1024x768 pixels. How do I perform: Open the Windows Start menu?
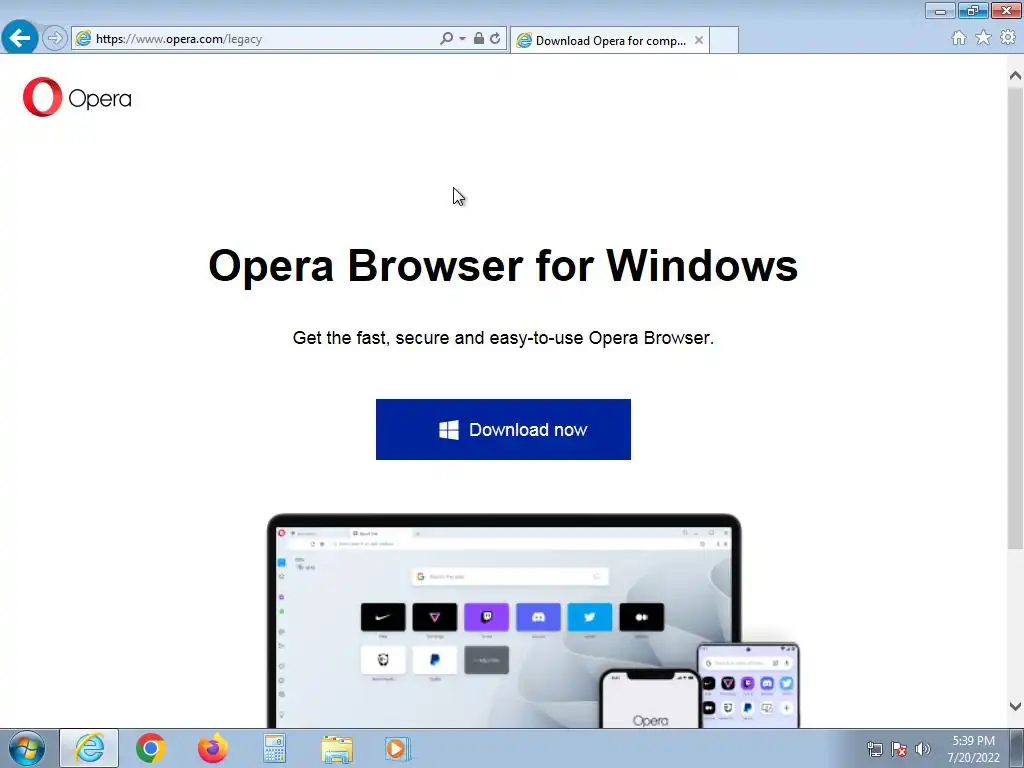coord(27,748)
